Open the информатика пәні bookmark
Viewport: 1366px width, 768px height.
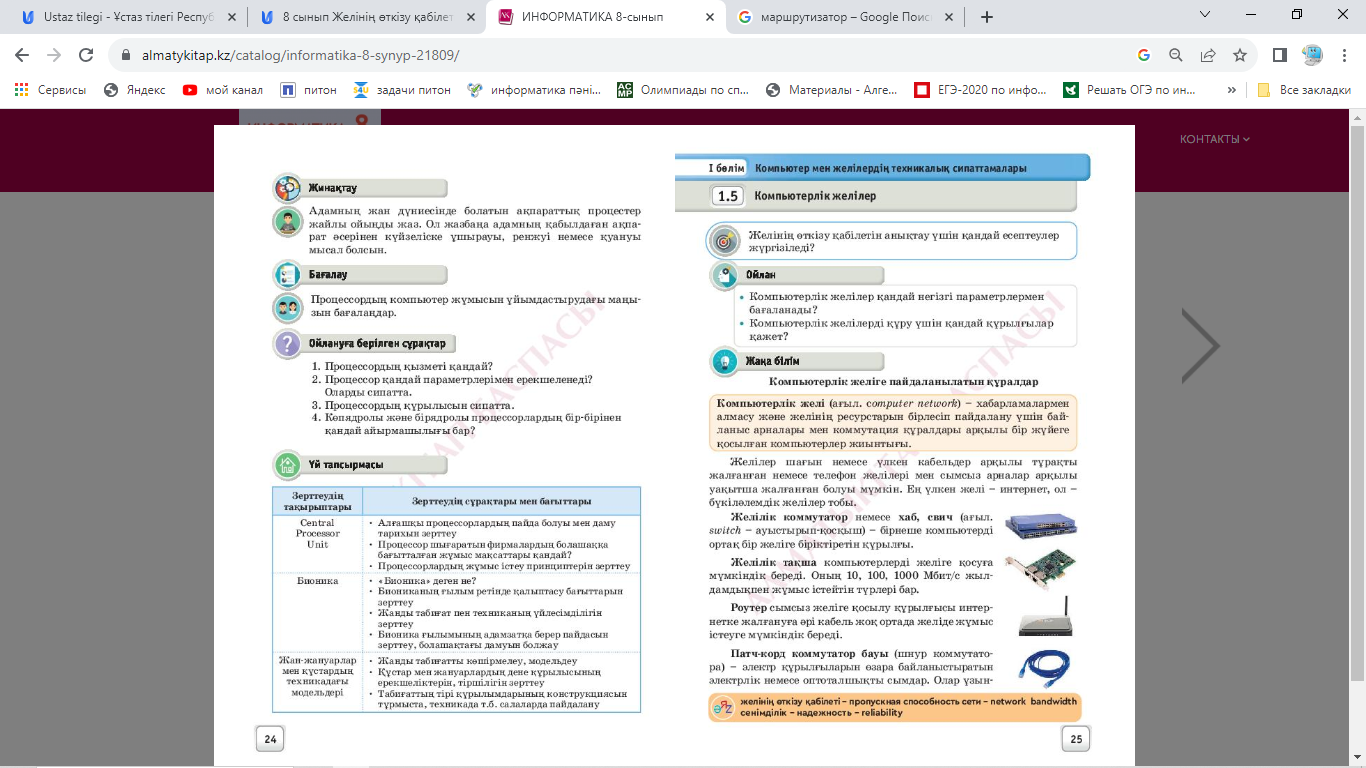534,90
